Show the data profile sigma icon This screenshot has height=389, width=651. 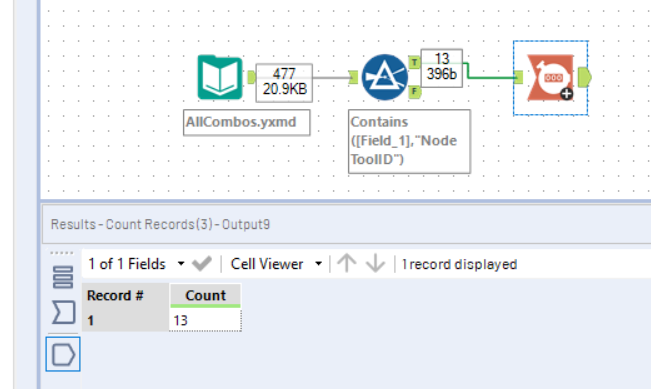click(64, 312)
